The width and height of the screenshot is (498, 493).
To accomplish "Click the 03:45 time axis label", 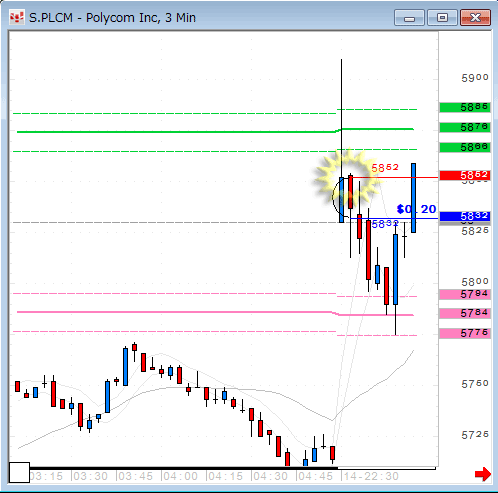I will 136,476.
